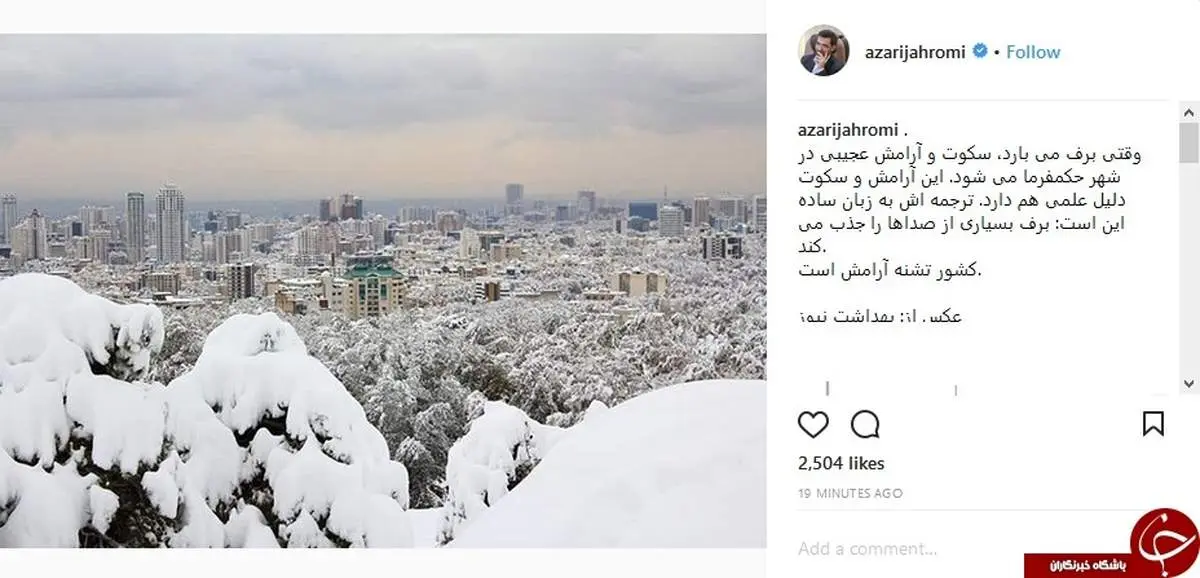The height and width of the screenshot is (578, 1200).
Task: Open azarijahromi username in caption
Action: coord(849,130)
